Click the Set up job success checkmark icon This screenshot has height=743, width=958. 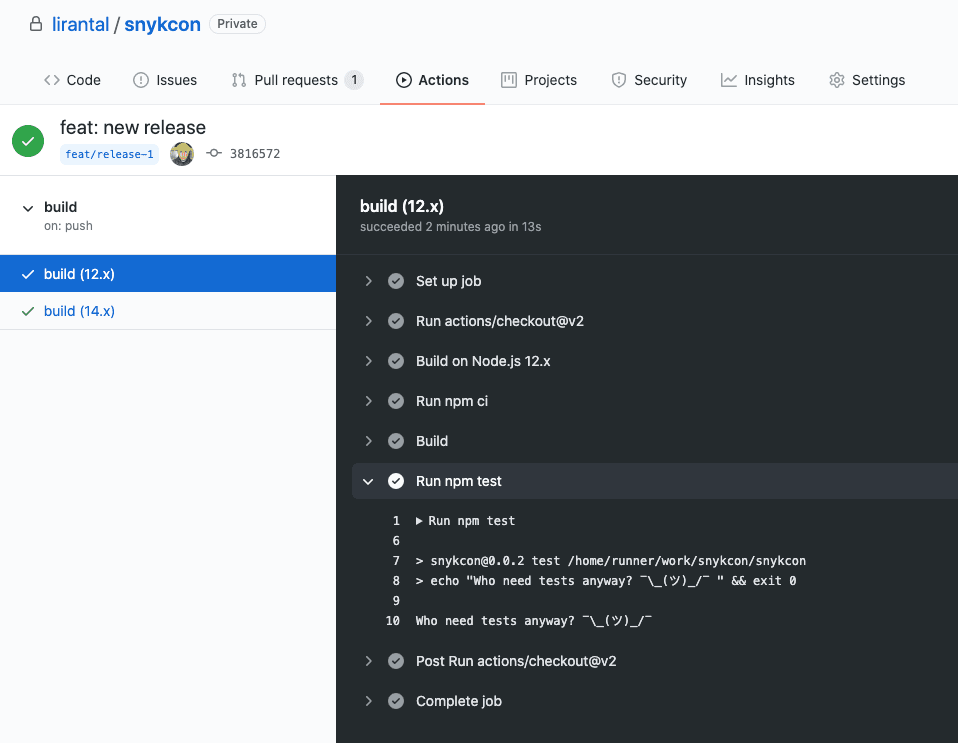396,281
